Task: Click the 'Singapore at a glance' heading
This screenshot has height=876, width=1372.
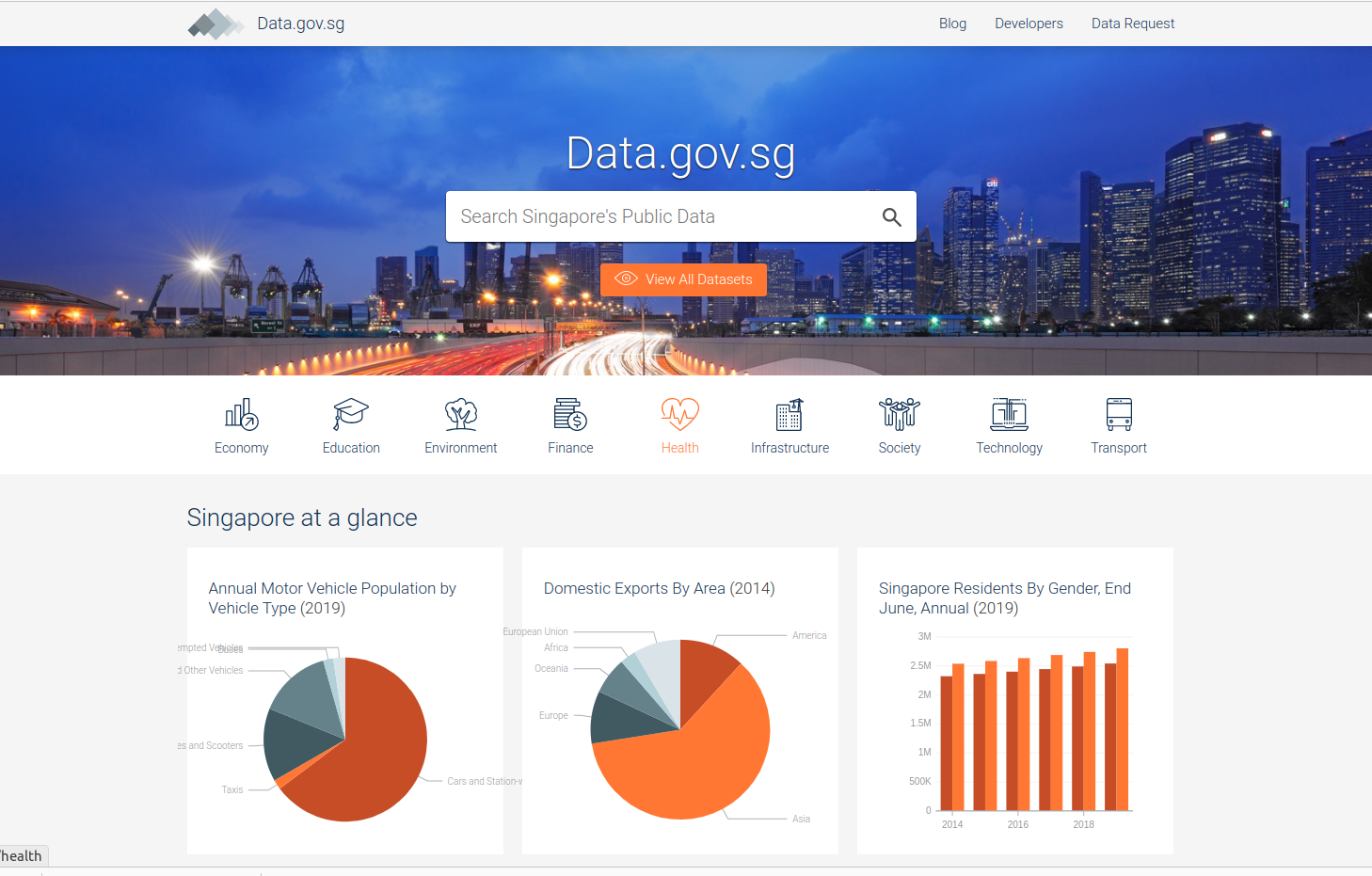Action: coord(302,518)
